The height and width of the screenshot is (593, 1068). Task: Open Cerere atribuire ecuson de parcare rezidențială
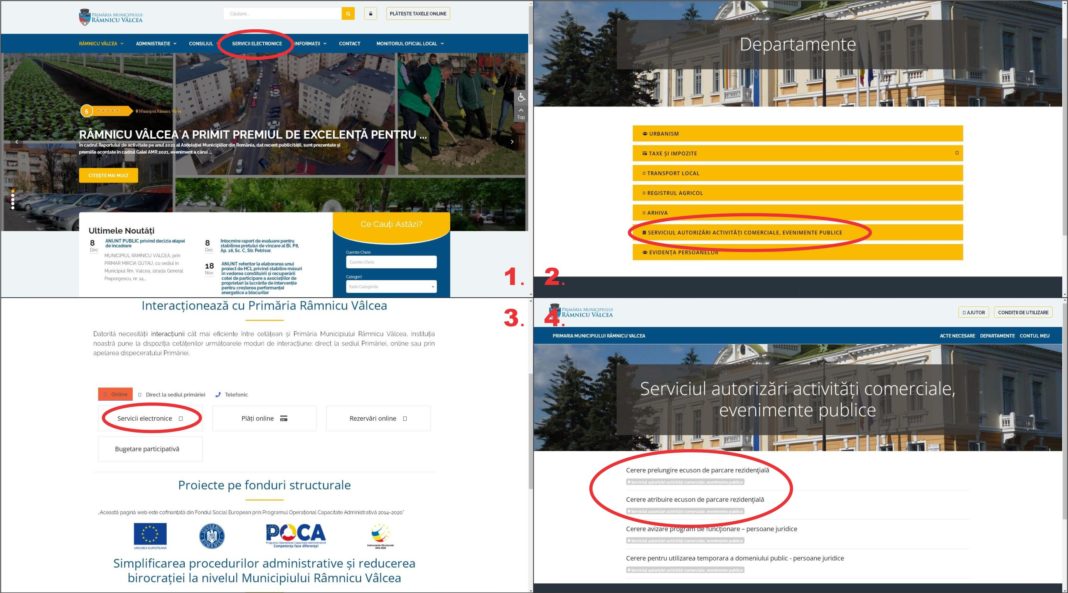(694, 499)
